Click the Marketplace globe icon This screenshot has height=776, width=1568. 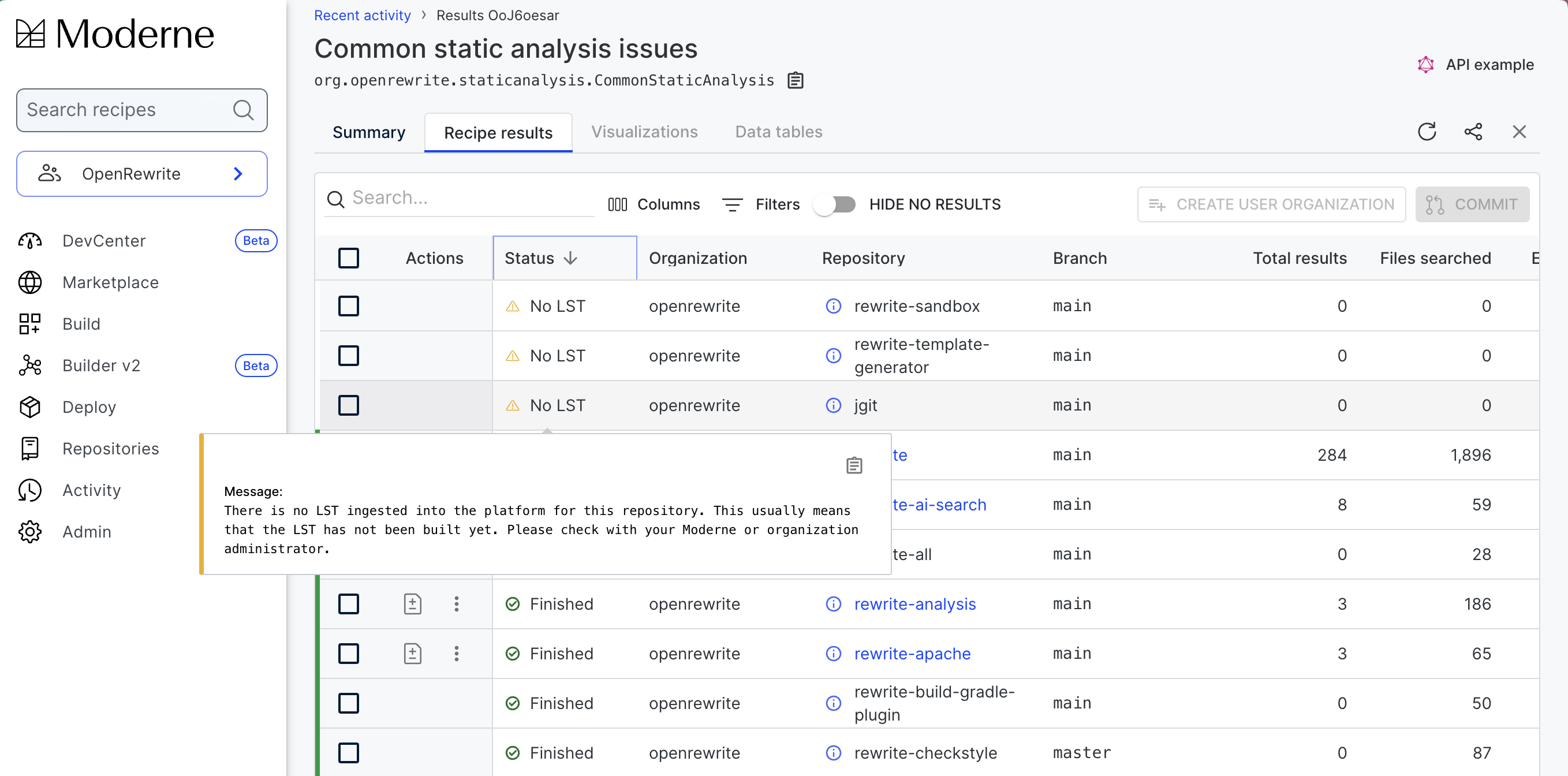[30, 282]
